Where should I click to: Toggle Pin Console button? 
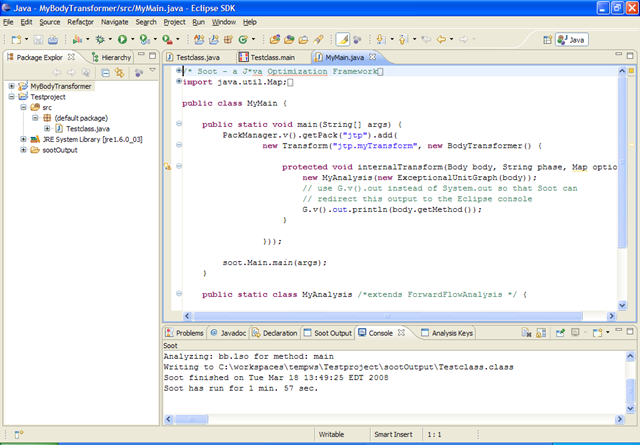coord(560,333)
